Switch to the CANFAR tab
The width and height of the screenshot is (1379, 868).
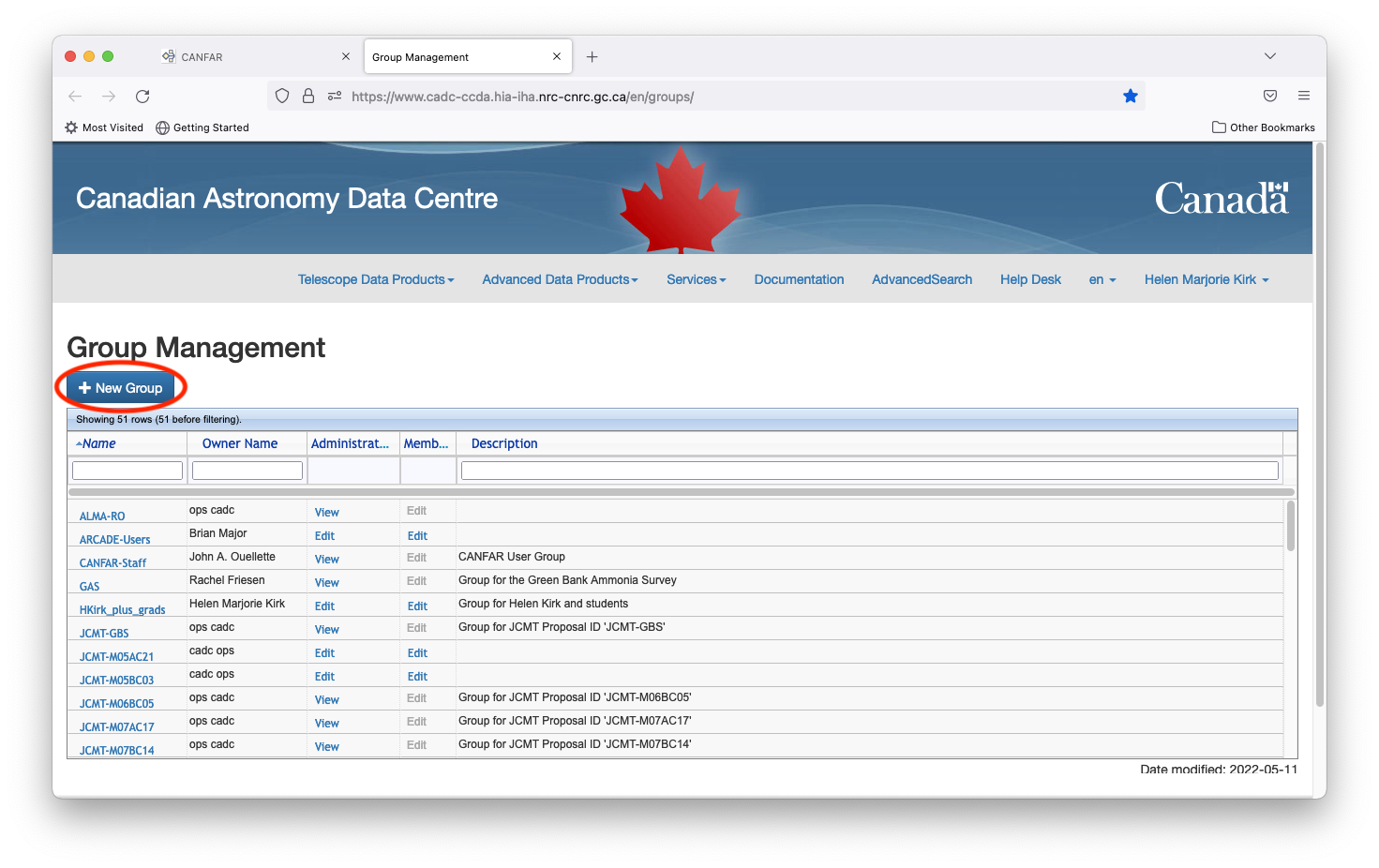[257, 57]
